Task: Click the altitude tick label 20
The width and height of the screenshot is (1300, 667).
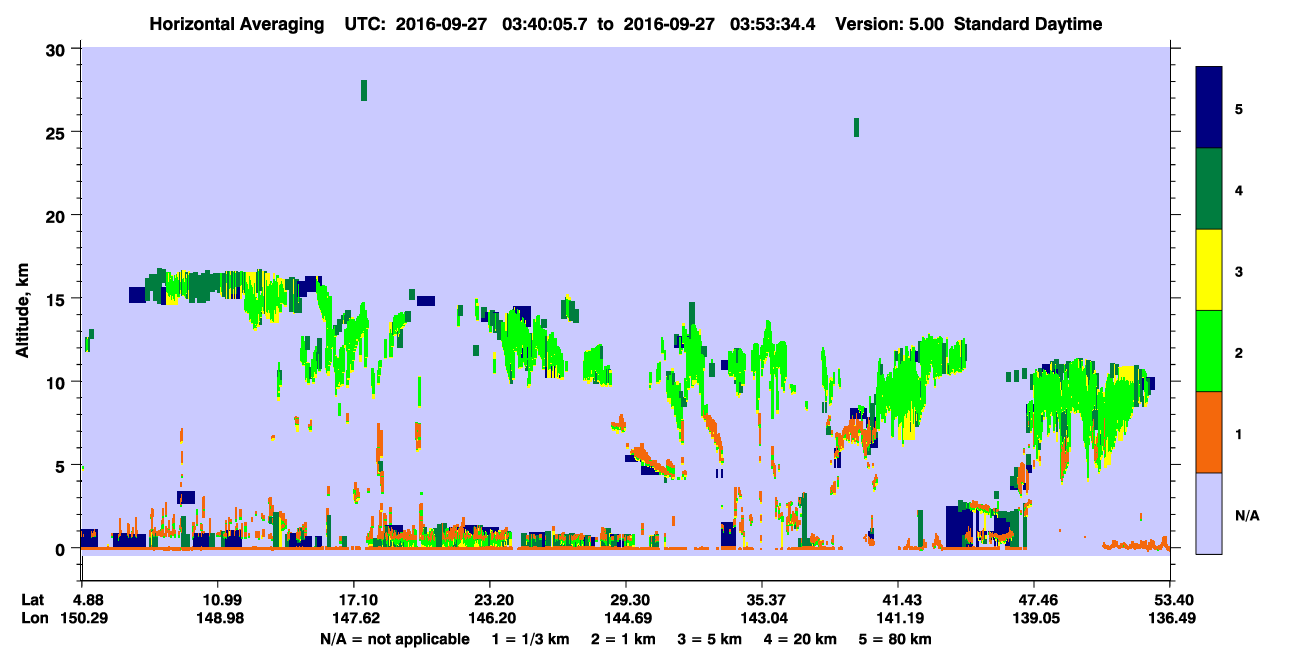Action: 57,216
